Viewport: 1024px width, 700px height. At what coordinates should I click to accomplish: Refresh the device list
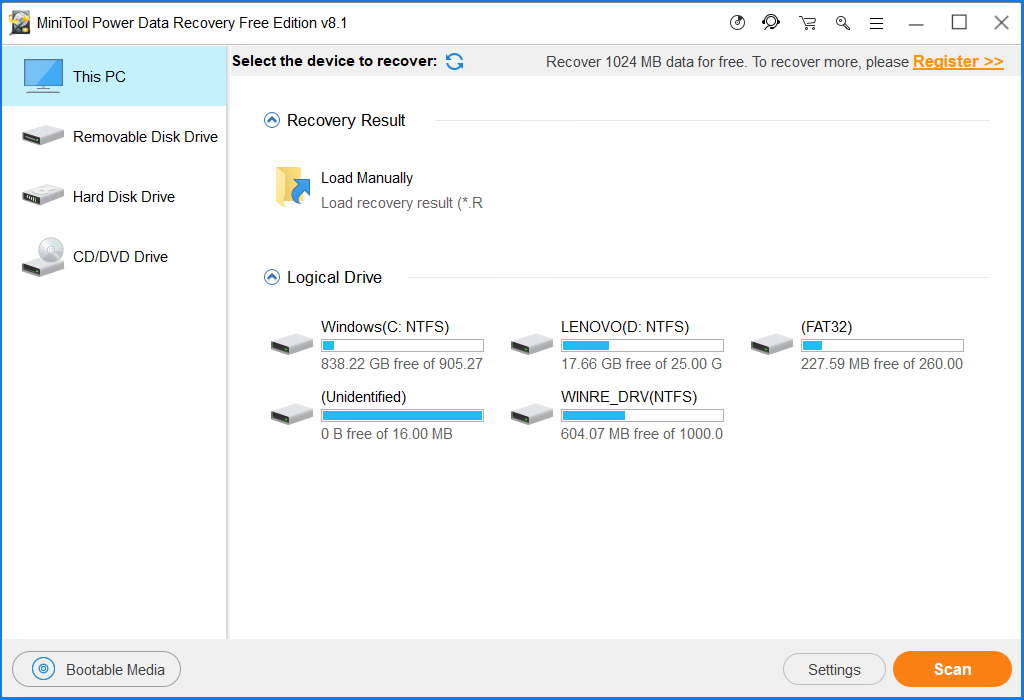tap(454, 62)
